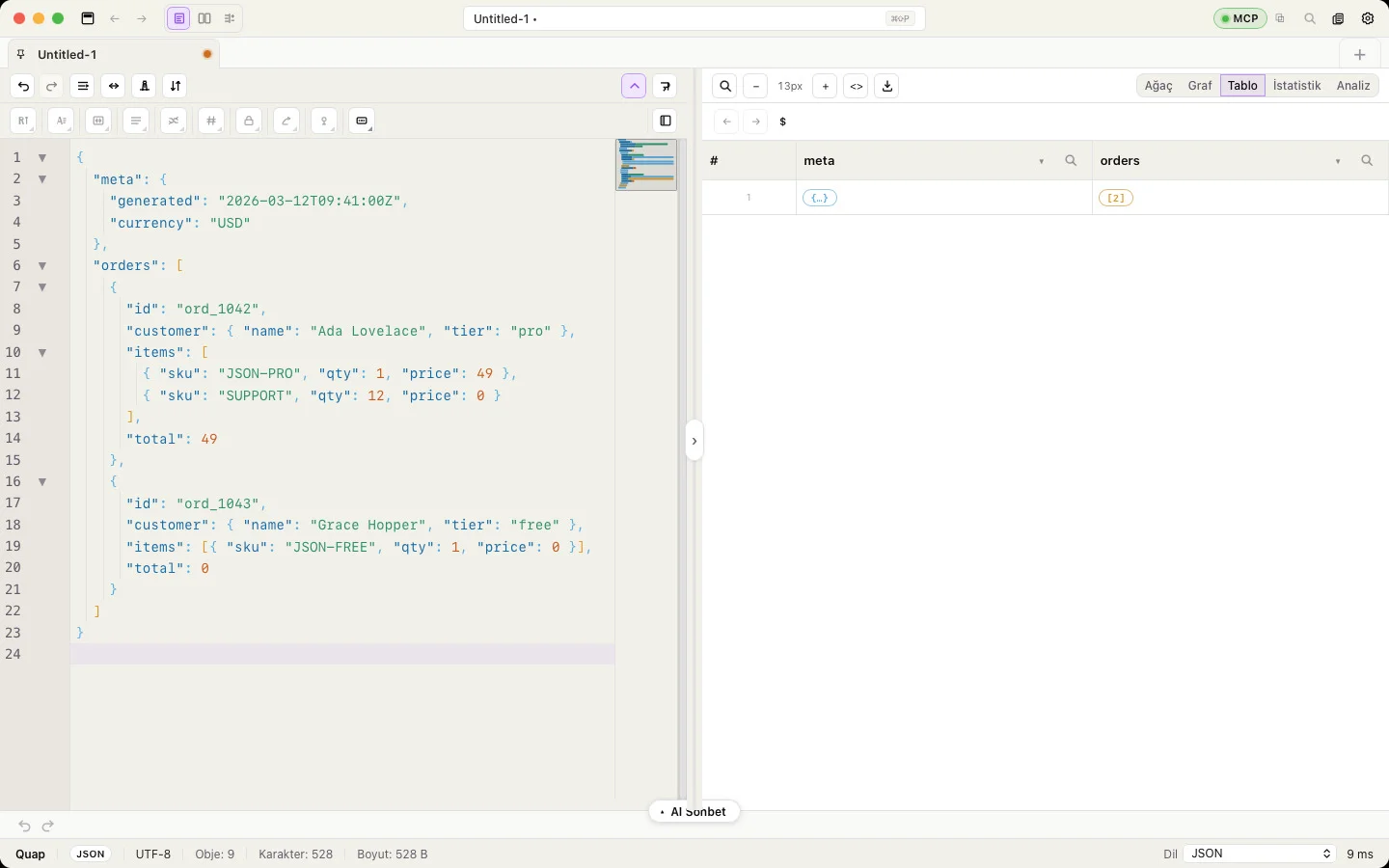This screenshot has height=868, width=1389.
Task: Click the MCP status button
Action: click(x=1239, y=18)
